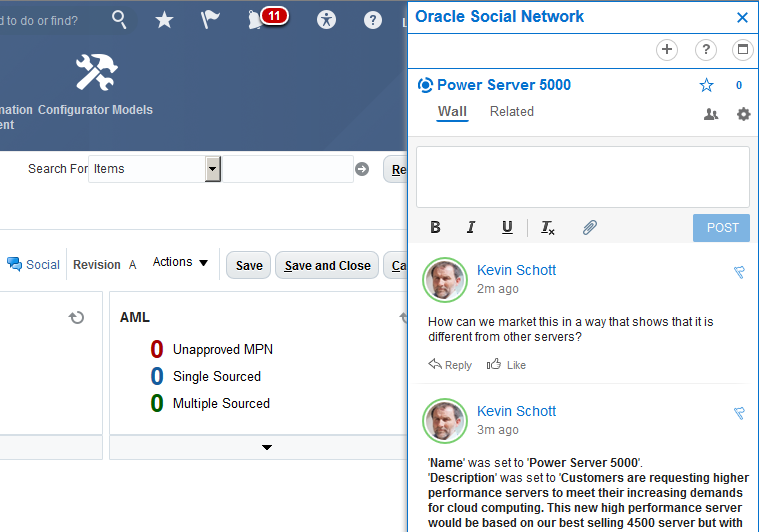Viewport: 759px width, 532px height.
Task: Click Kevin Schott avatar on 2m ago post
Action: point(445,280)
